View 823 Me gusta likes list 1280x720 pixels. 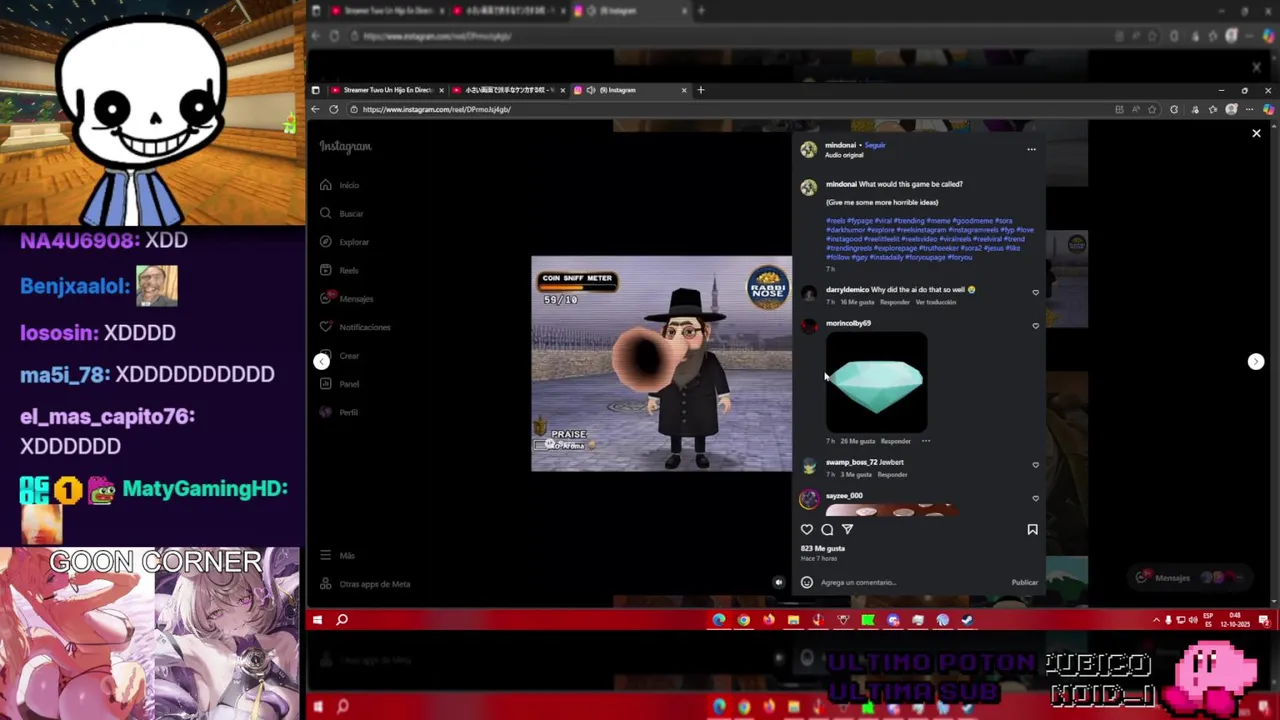tap(823, 548)
